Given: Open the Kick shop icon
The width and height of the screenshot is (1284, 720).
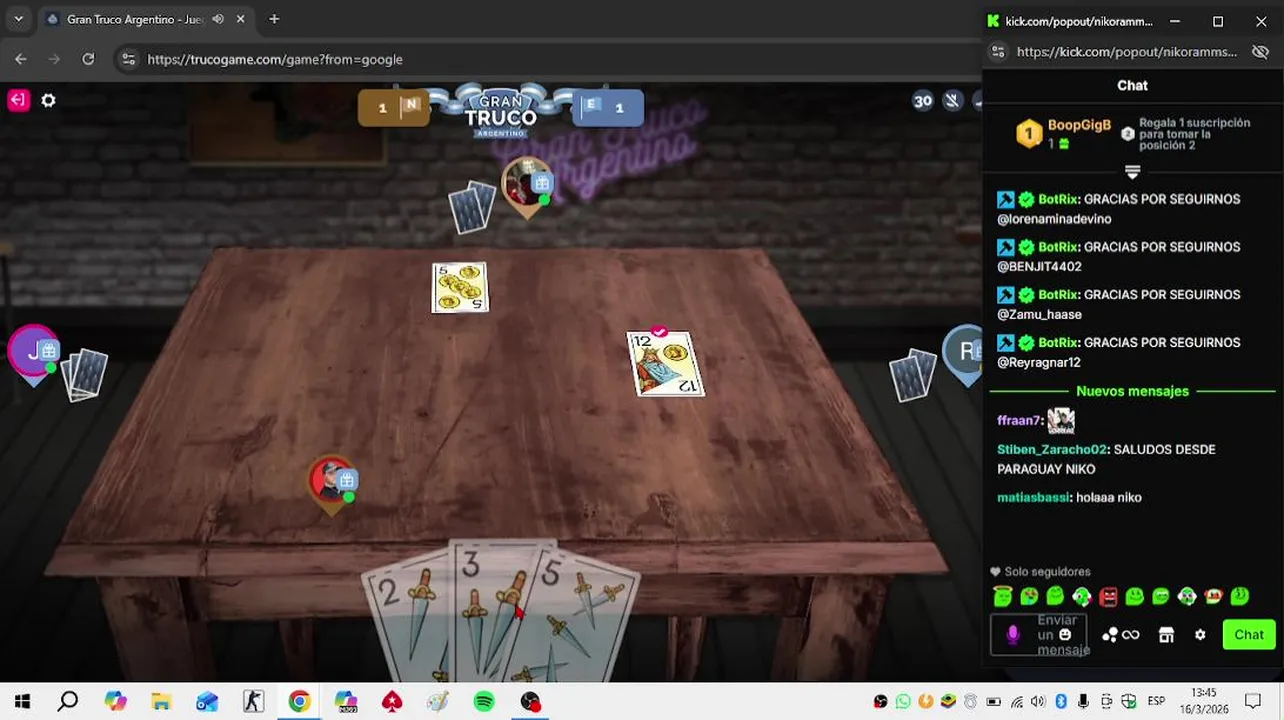Looking at the screenshot, I should [x=1166, y=635].
